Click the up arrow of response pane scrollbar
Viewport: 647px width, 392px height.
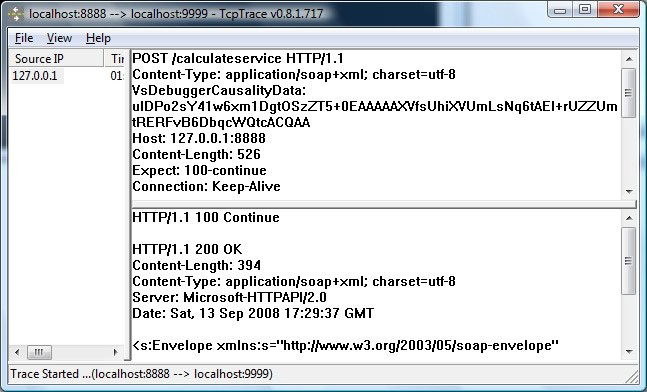(x=629, y=218)
